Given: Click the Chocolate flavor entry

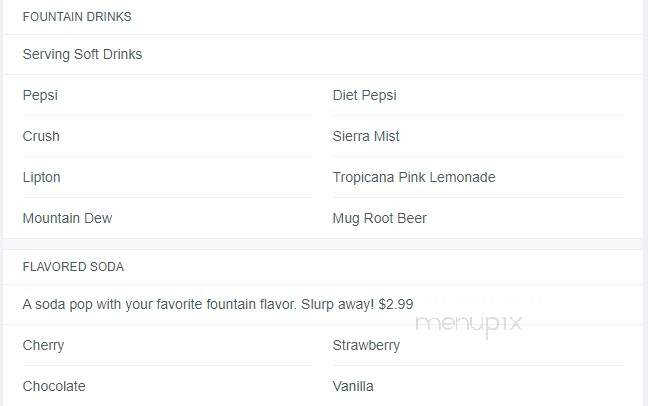Looking at the screenshot, I should (54, 386).
